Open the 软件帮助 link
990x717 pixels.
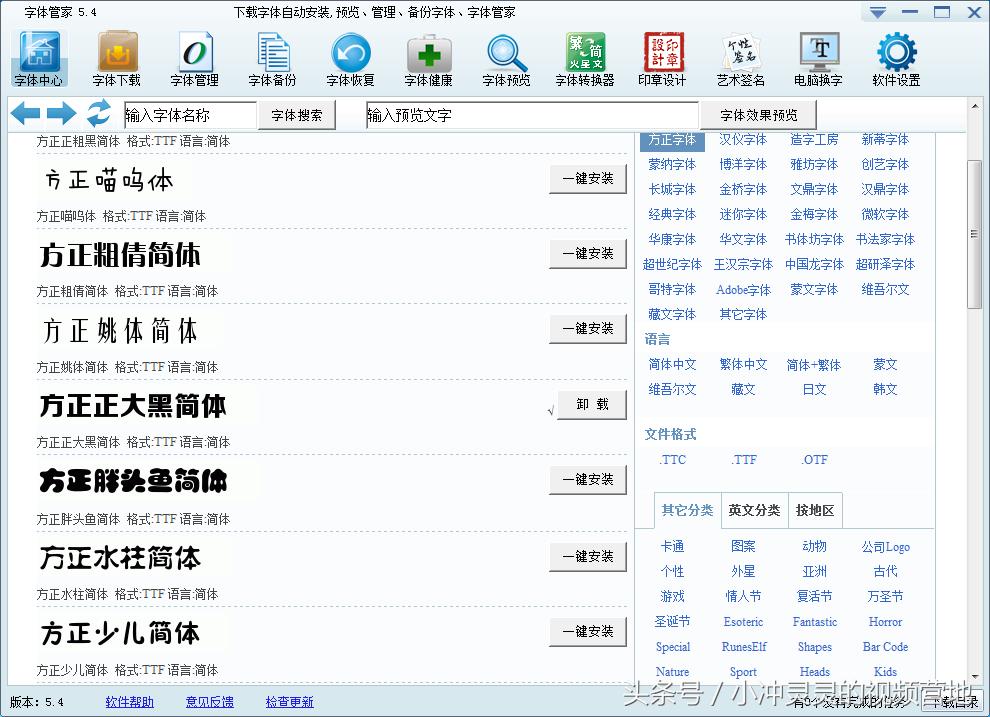point(129,702)
